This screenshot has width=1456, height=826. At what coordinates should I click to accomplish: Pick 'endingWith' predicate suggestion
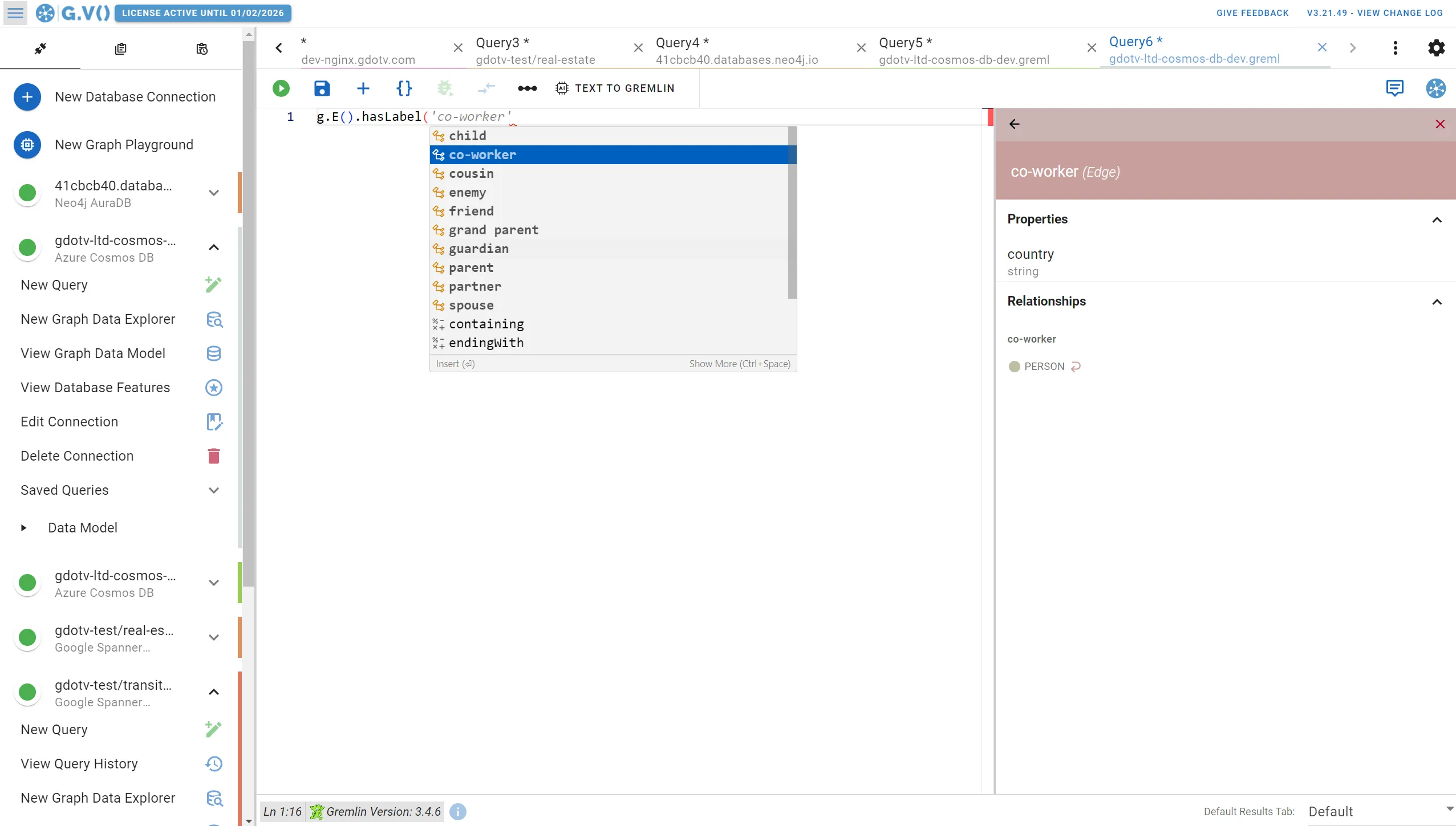click(609, 343)
